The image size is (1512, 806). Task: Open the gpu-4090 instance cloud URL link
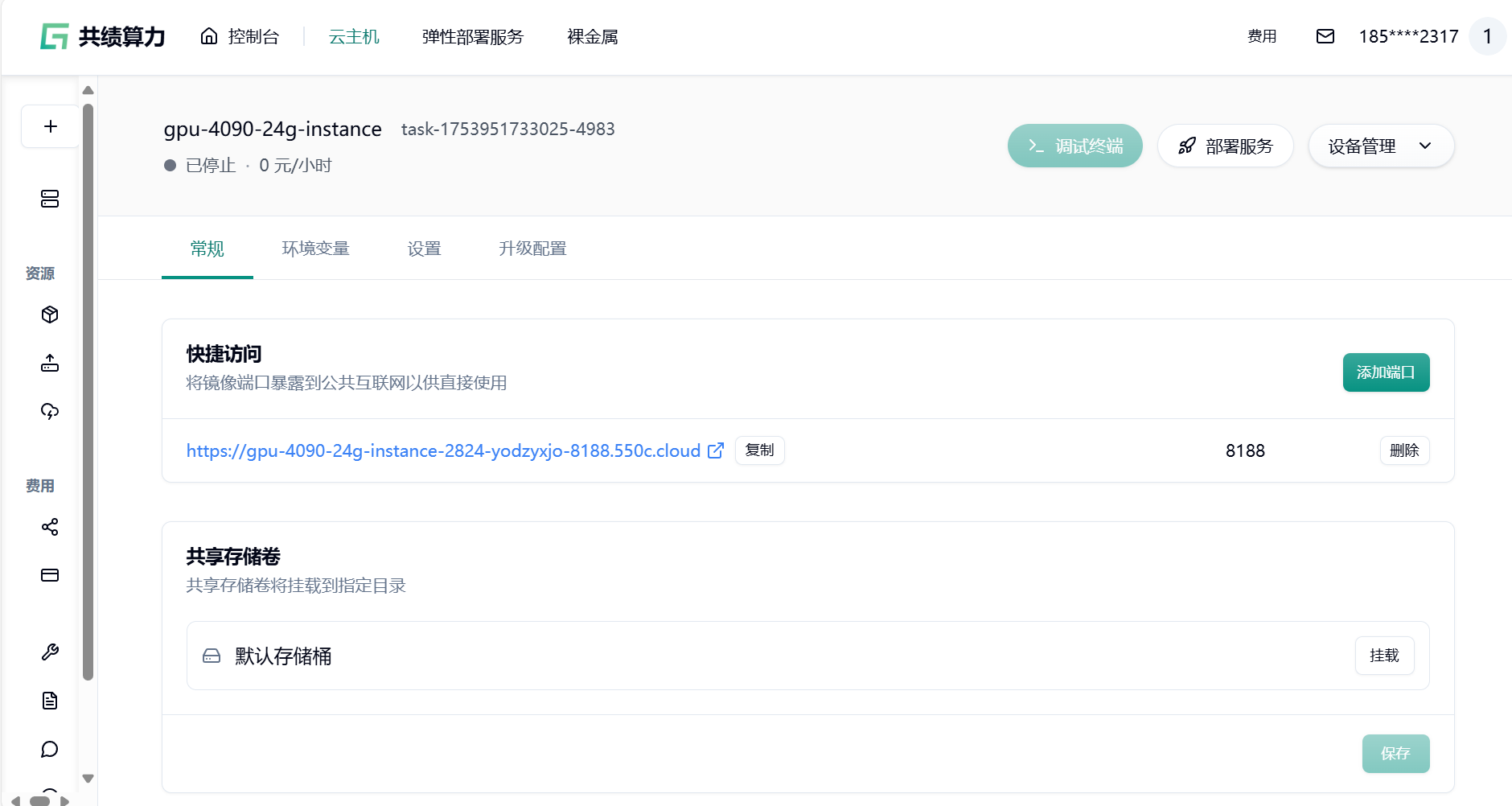(443, 451)
